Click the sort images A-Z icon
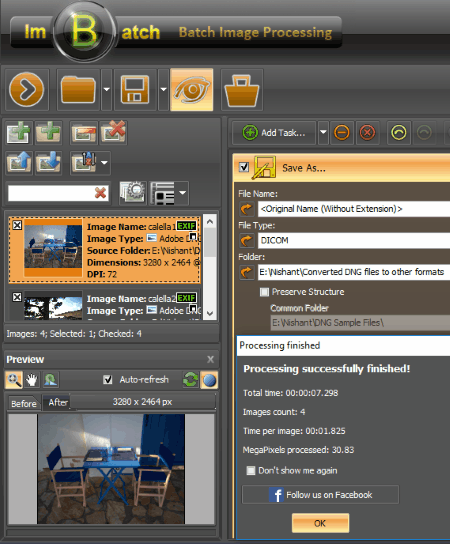This screenshot has height=544, width=450. click(83, 162)
